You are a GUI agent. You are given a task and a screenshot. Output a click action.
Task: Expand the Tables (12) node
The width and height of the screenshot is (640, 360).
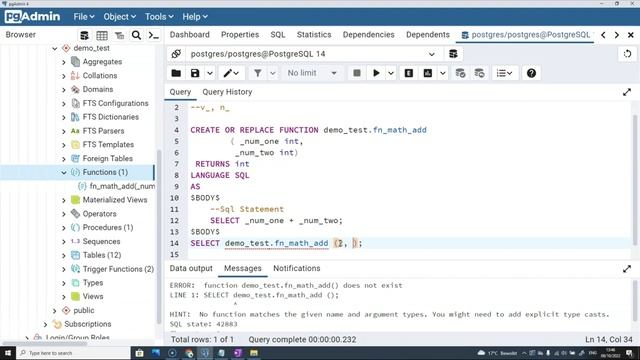(x=64, y=256)
